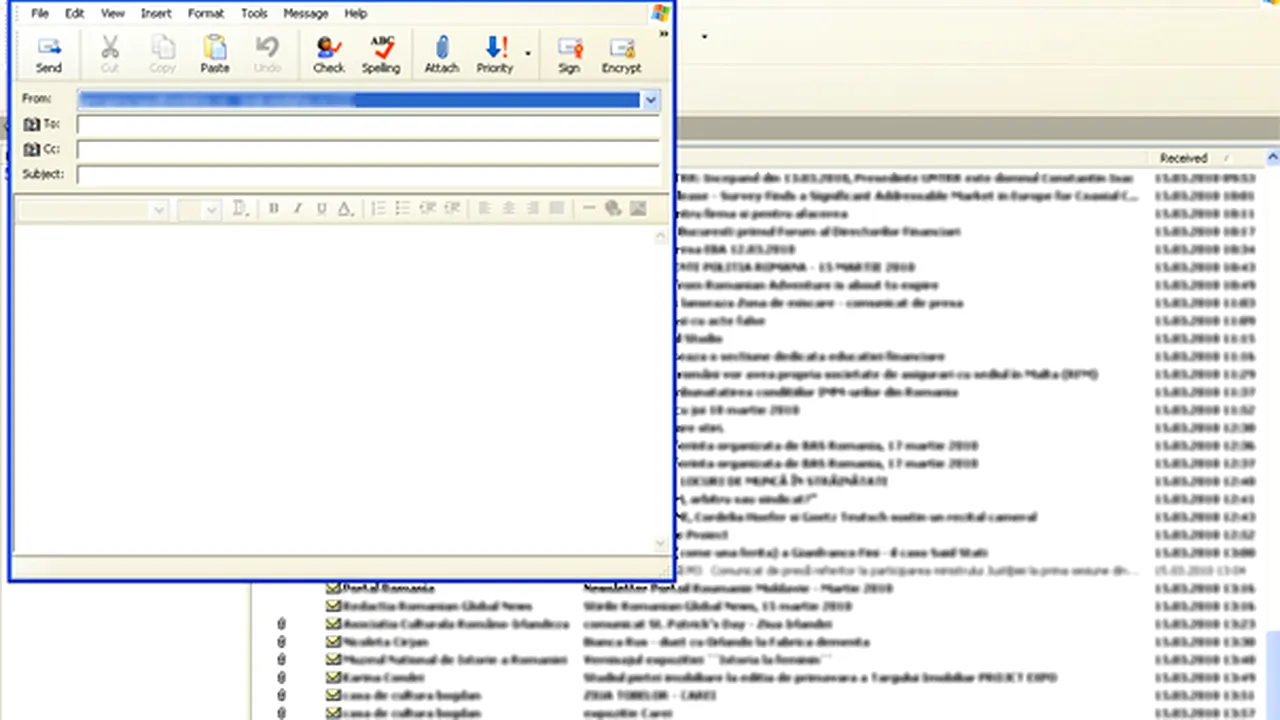Click the Attach paperclip icon
Image resolution: width=1280 pixels, height=720 pixels.
(x=442, y=54)
